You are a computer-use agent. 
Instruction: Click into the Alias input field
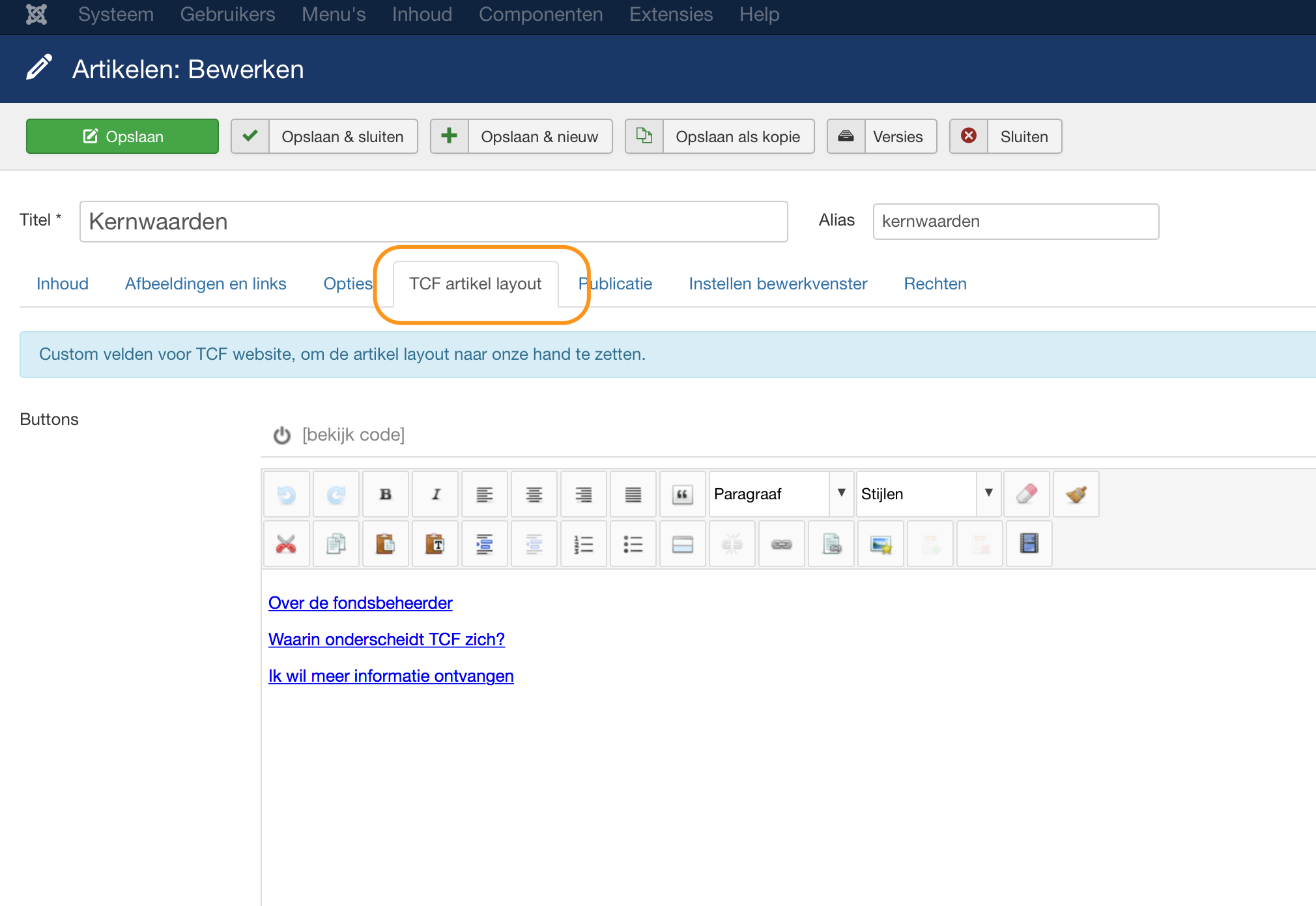point(1015,222)
